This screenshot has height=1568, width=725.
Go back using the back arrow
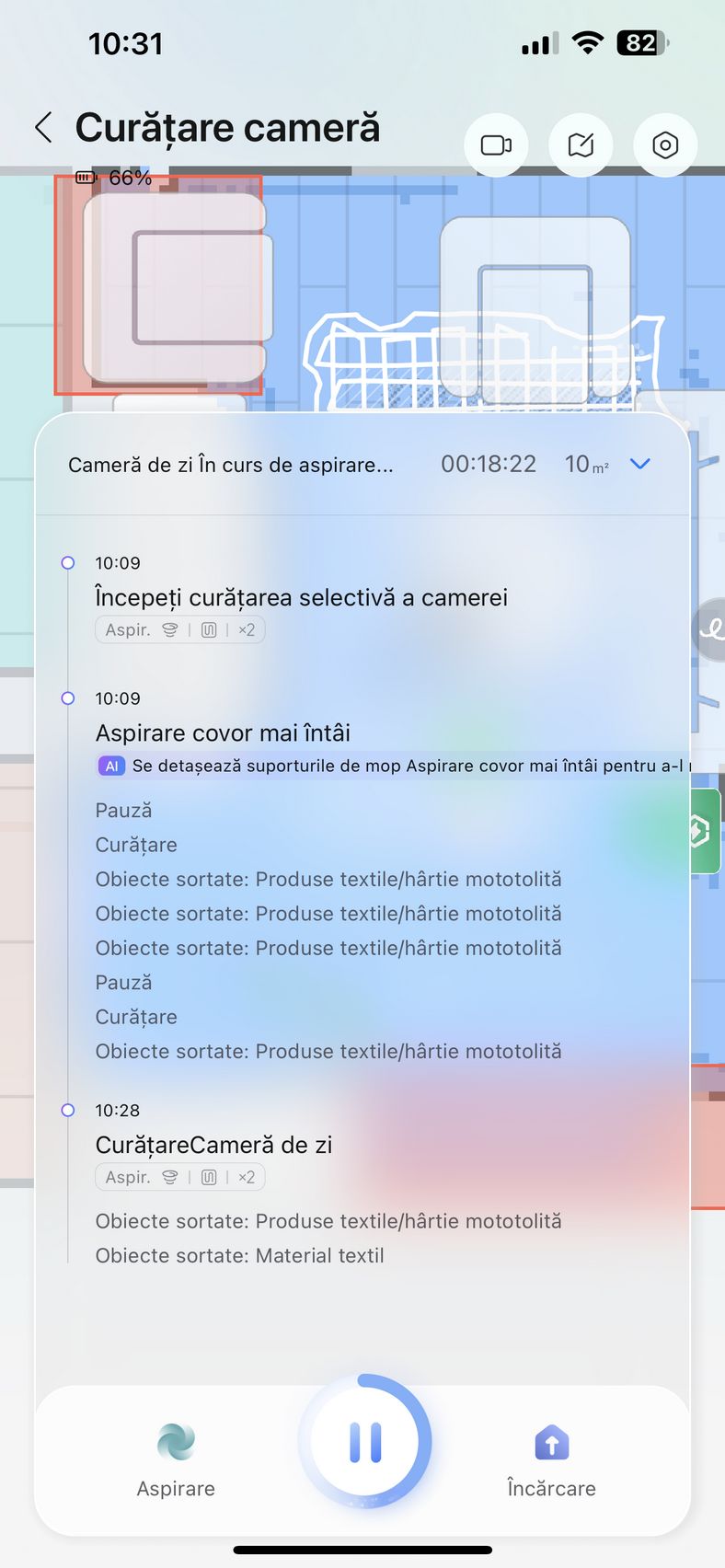tap(43, 127)
